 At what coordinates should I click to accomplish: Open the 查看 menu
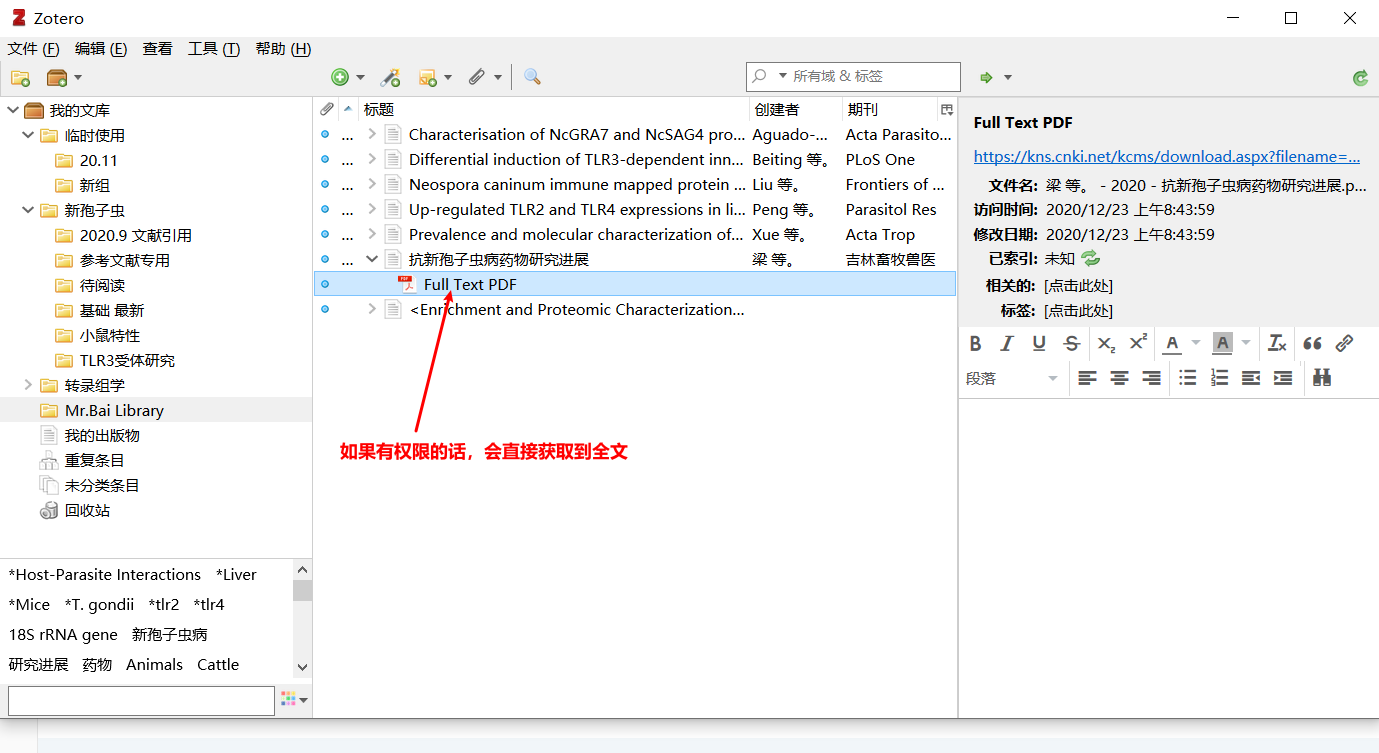click(158, 49)
